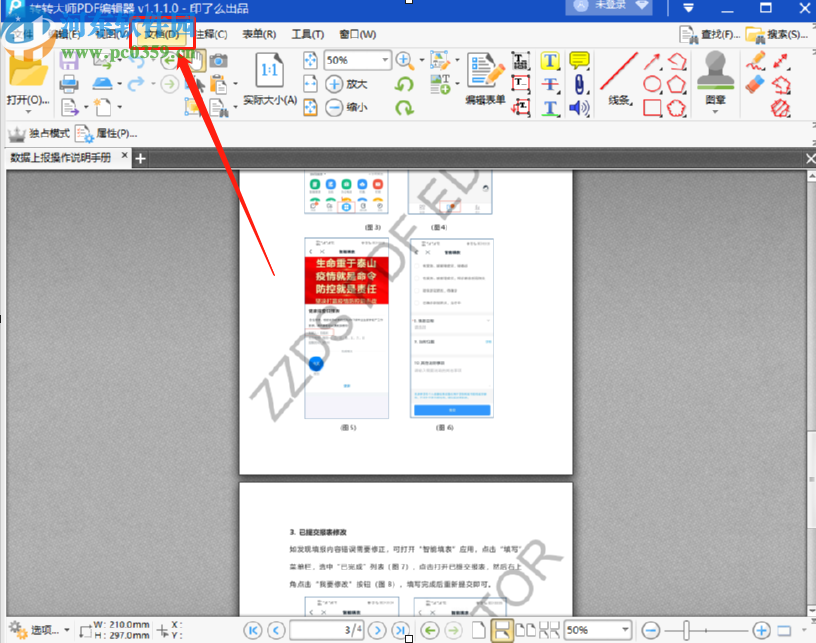Open the toolbar zoom level 50% dropdown

pyautogui.click(x=386, y=60)
